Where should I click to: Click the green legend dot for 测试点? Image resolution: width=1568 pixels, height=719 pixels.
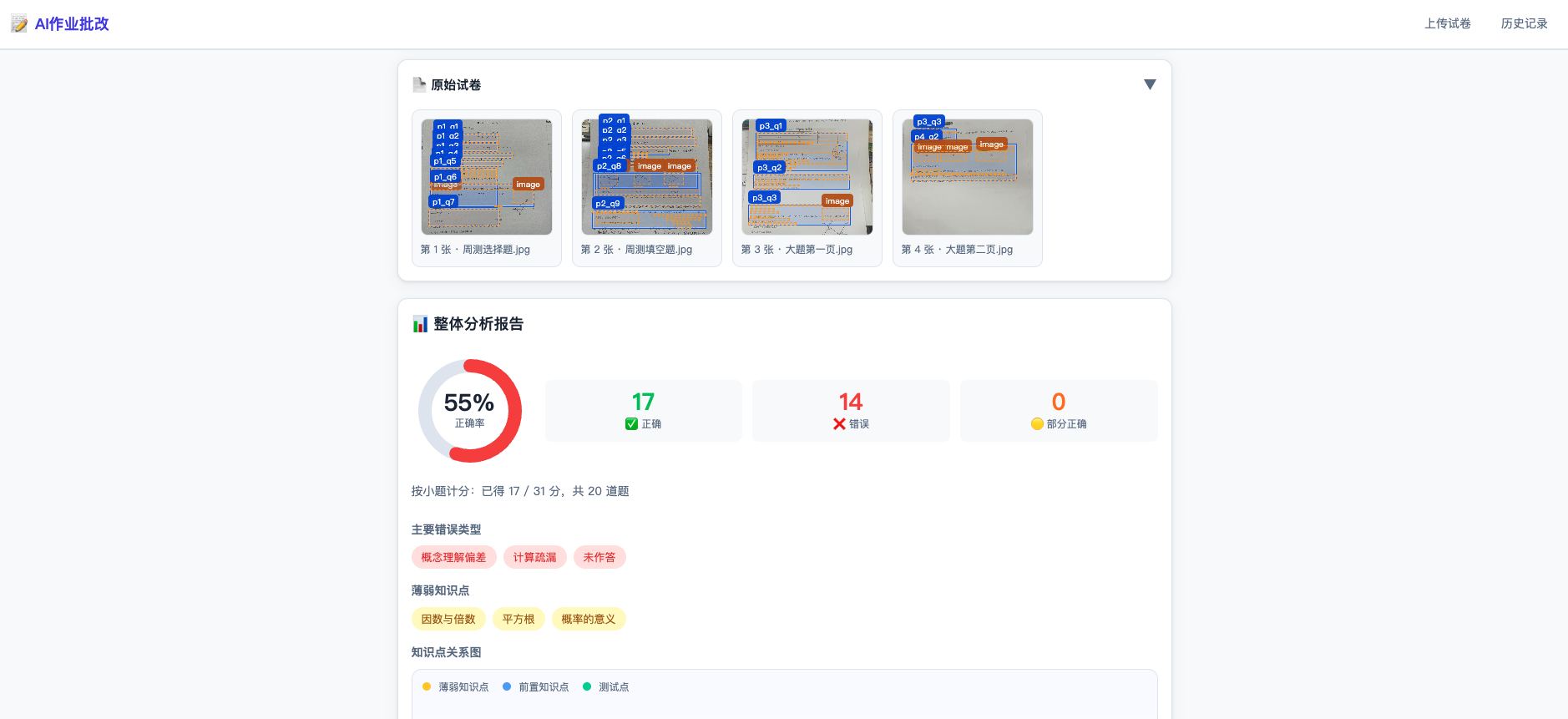[587, 686]
